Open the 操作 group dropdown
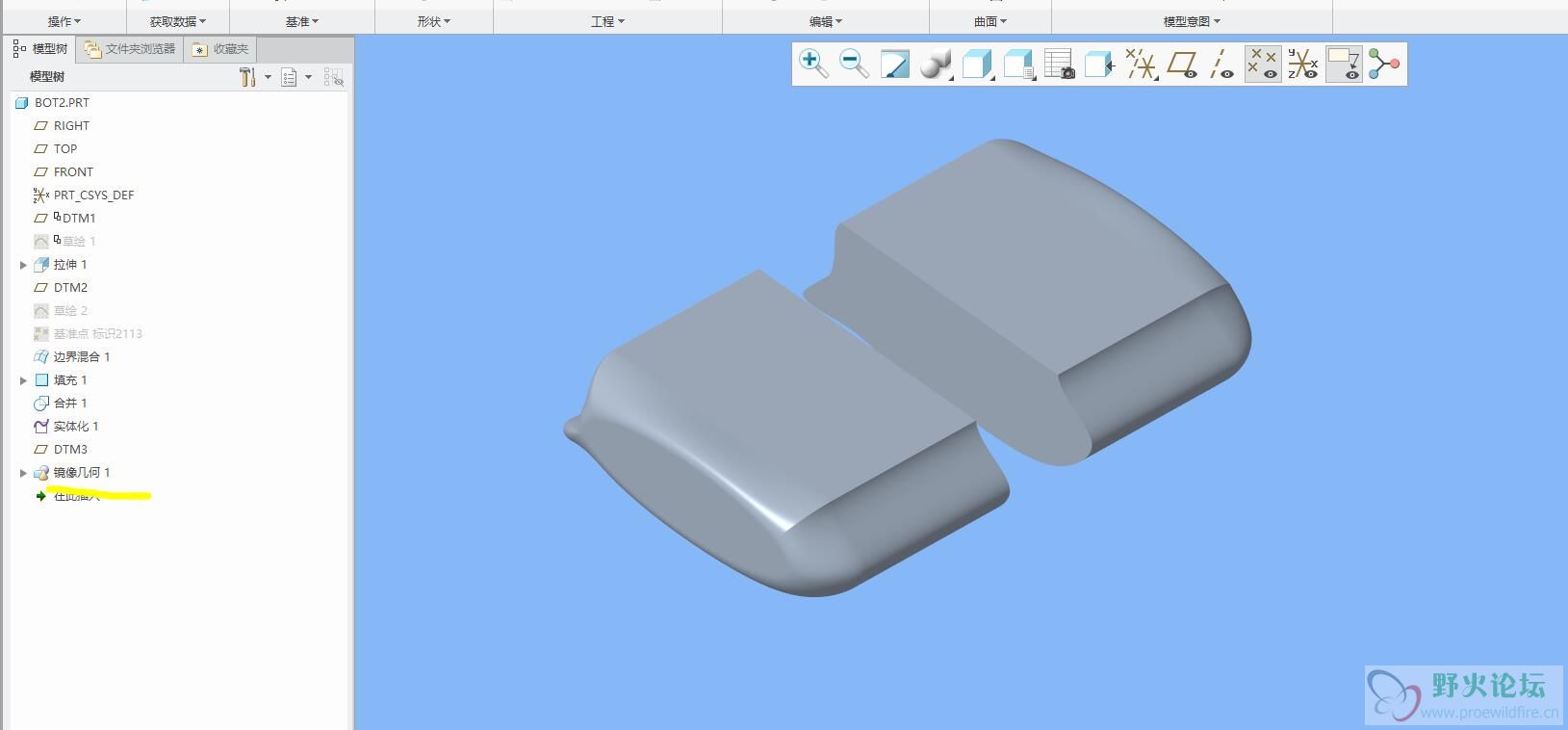 (64, 21)
